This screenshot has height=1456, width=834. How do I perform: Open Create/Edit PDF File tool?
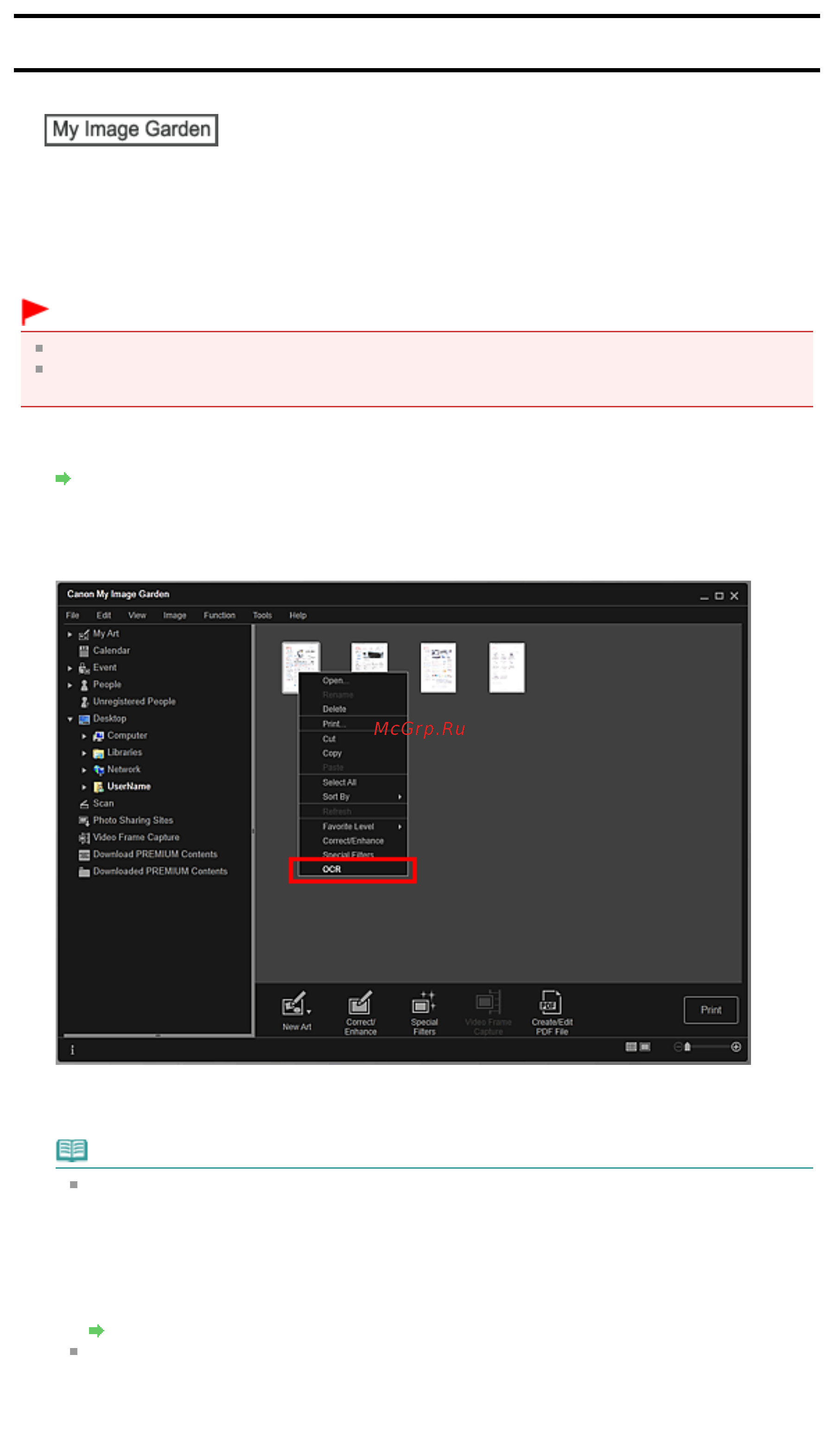[552, 1013]
